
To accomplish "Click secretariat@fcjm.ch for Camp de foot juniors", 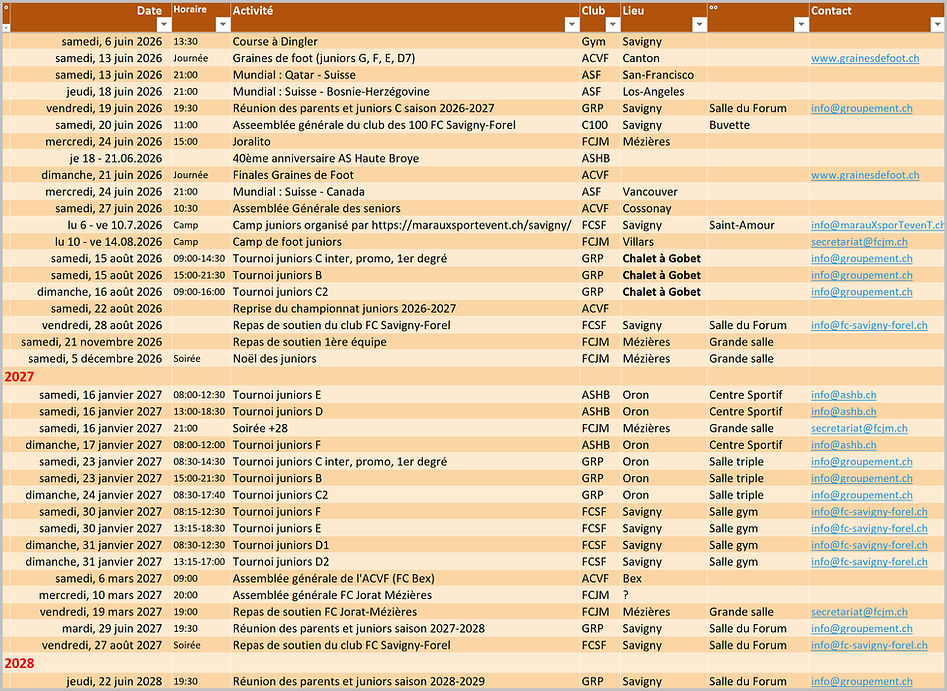I will (x=859, y=242).
